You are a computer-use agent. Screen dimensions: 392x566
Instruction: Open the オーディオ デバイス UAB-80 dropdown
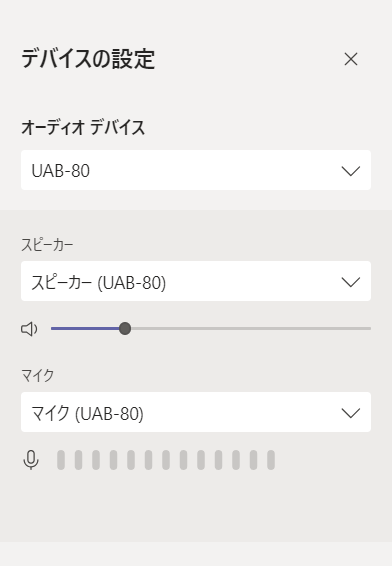coord(196,170)
